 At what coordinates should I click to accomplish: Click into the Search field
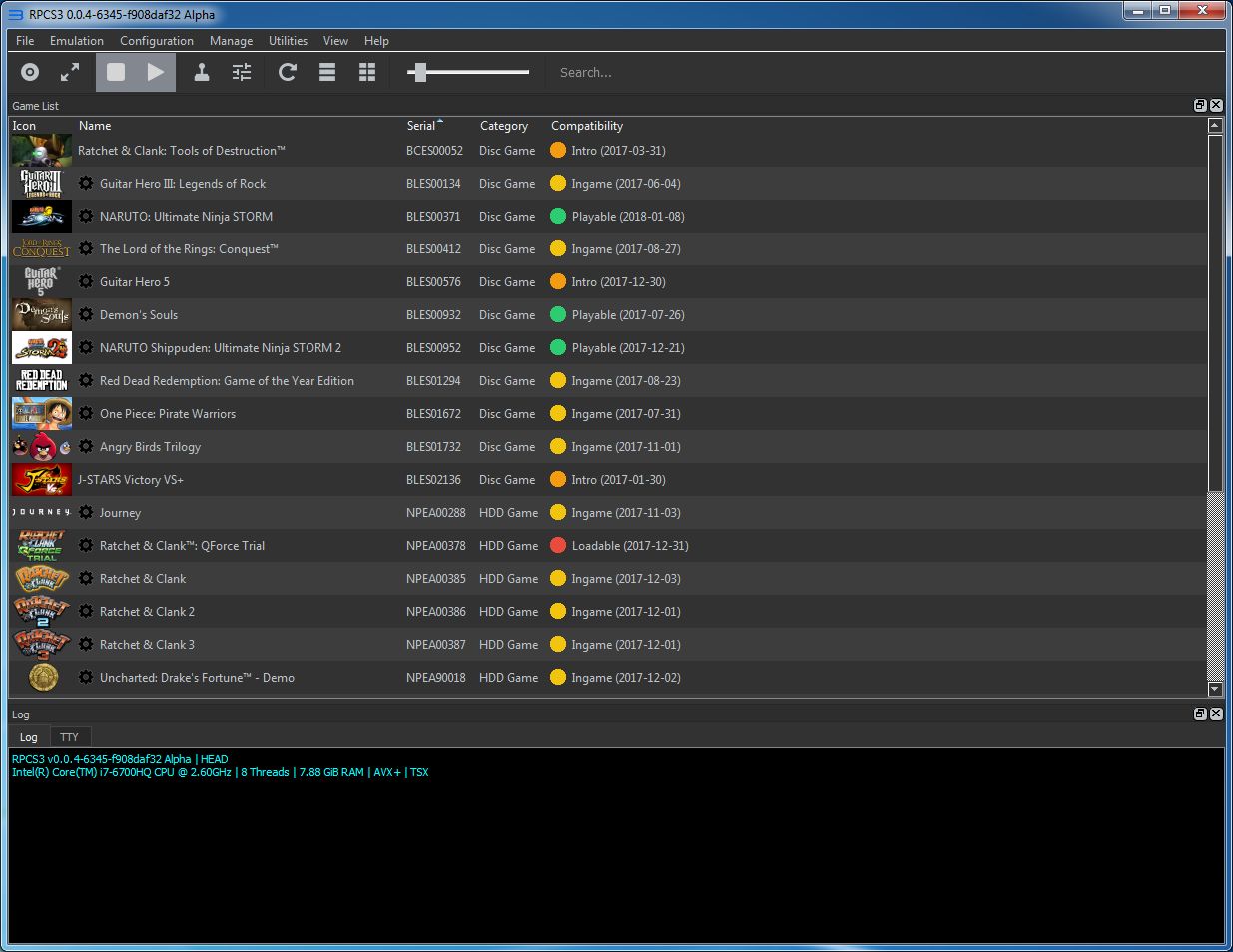[639, 72]
